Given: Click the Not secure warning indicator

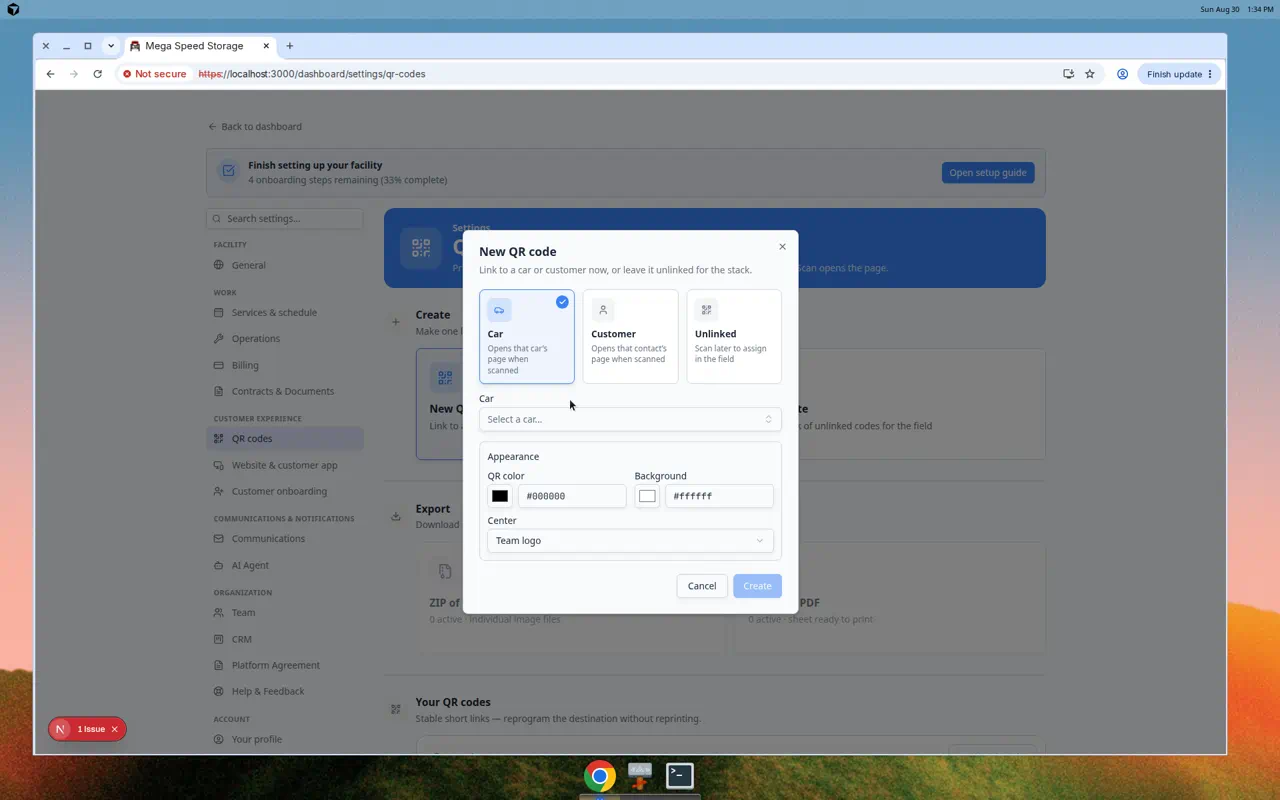Looking at the screenshot, I should [x=155, y=74].
